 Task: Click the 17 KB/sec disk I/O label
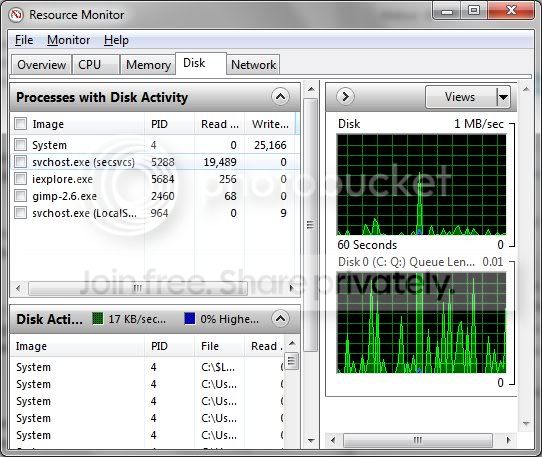[x=137, y=319]
